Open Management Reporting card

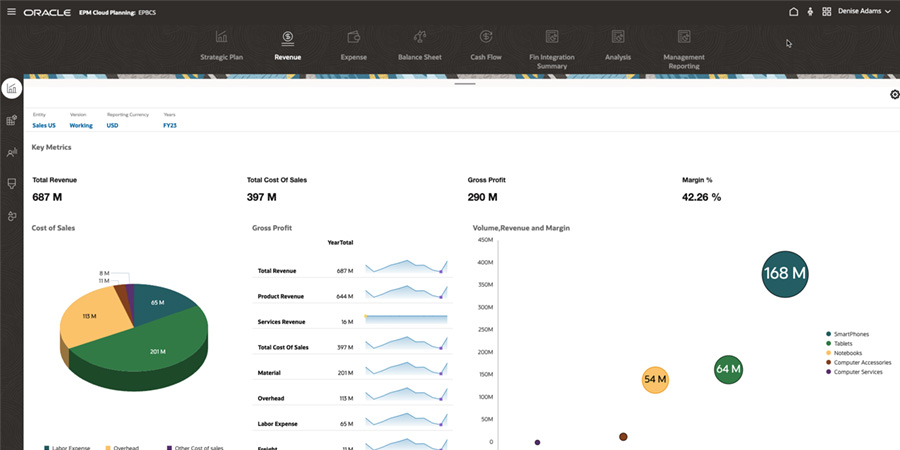click(x=684, y=50)
